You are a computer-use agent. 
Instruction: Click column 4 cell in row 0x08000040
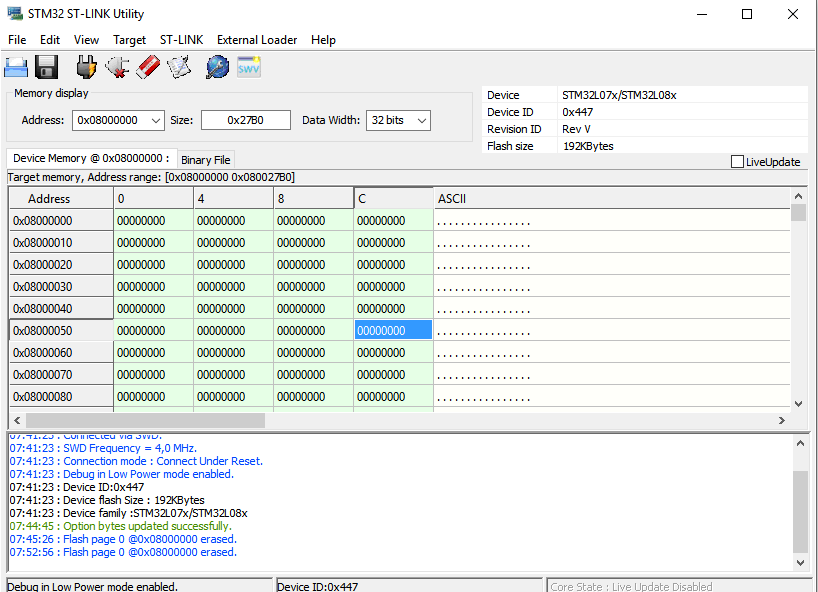pos(233,309)
